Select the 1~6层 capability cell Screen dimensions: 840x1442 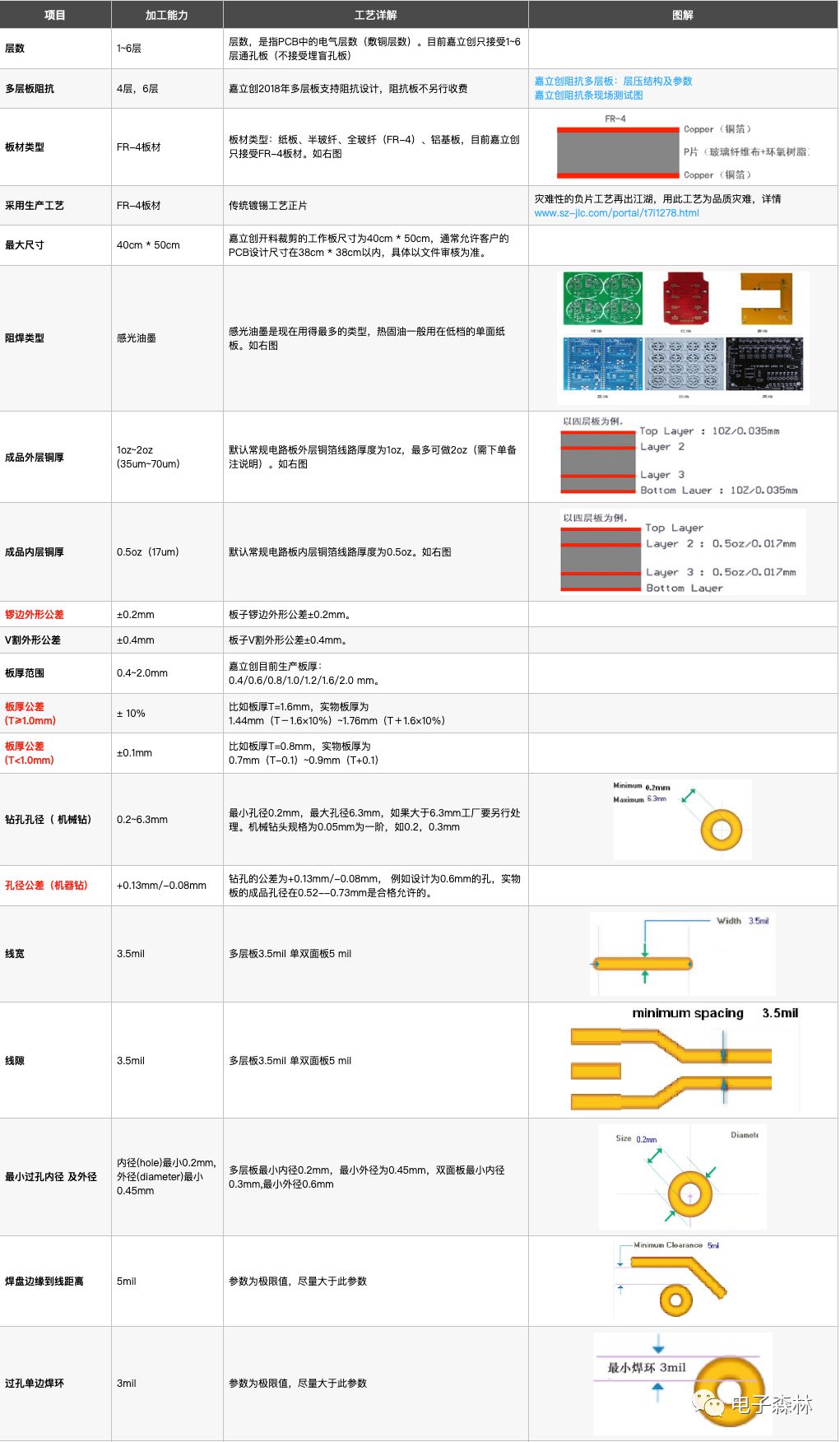pos(129,49)
